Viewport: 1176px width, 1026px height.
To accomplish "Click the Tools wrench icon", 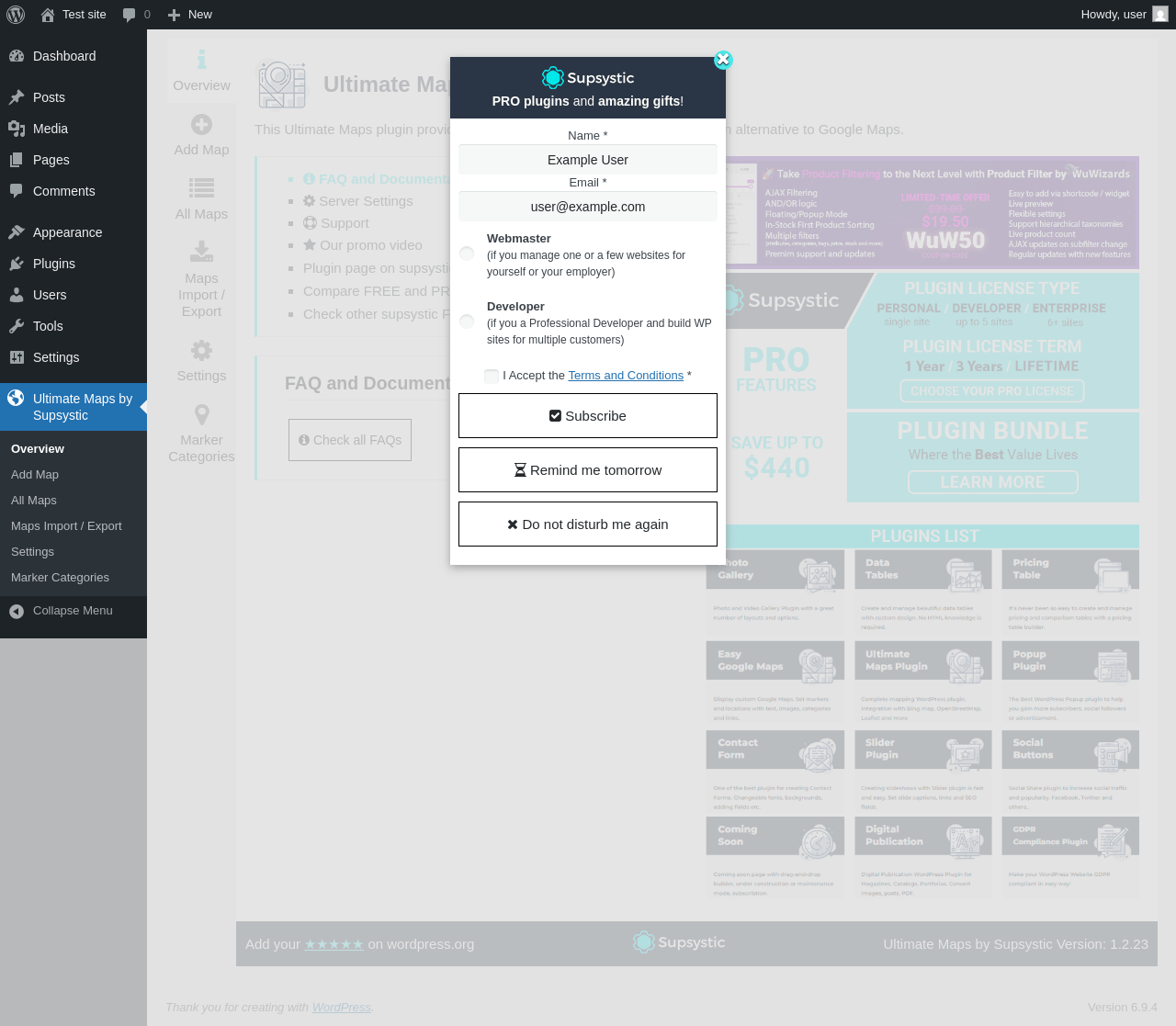I will pyautogui.click(x=17, y=326).
